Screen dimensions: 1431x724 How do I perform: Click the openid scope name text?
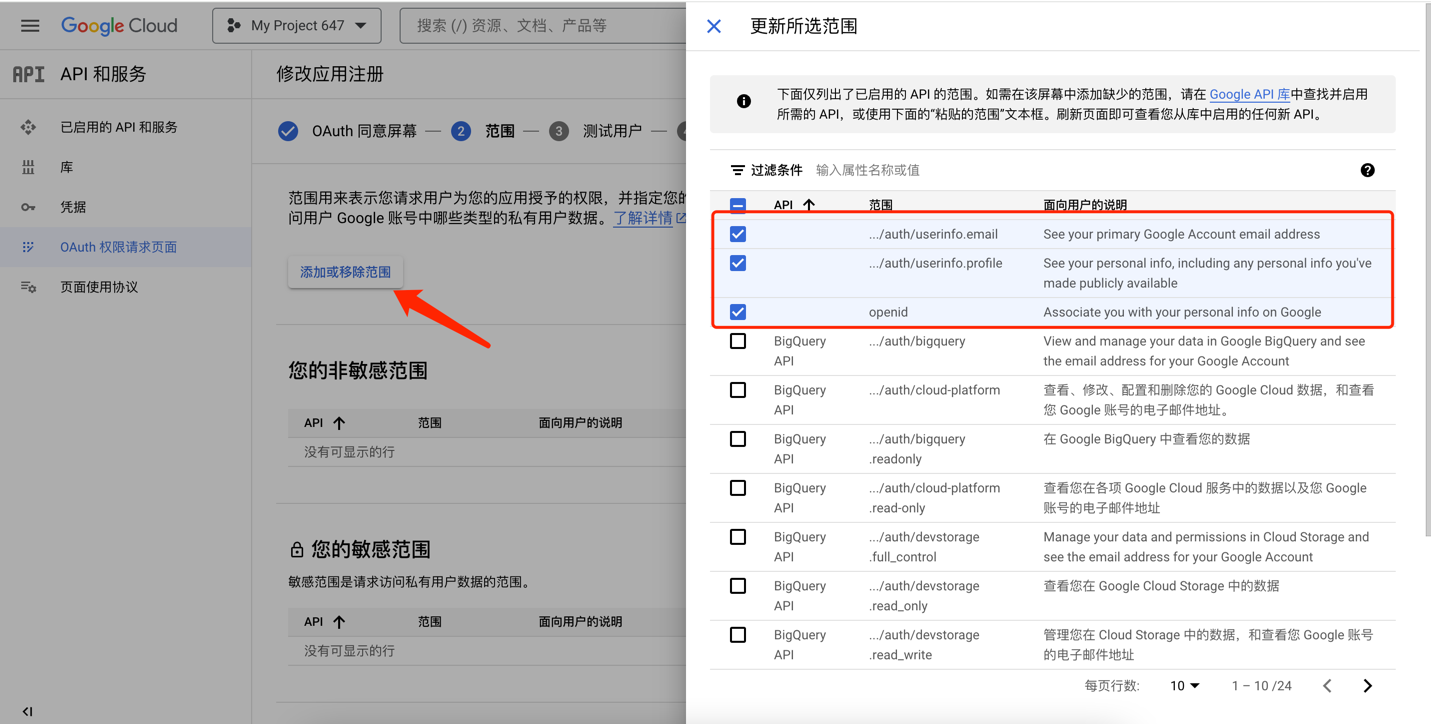[x=888, y=312]
